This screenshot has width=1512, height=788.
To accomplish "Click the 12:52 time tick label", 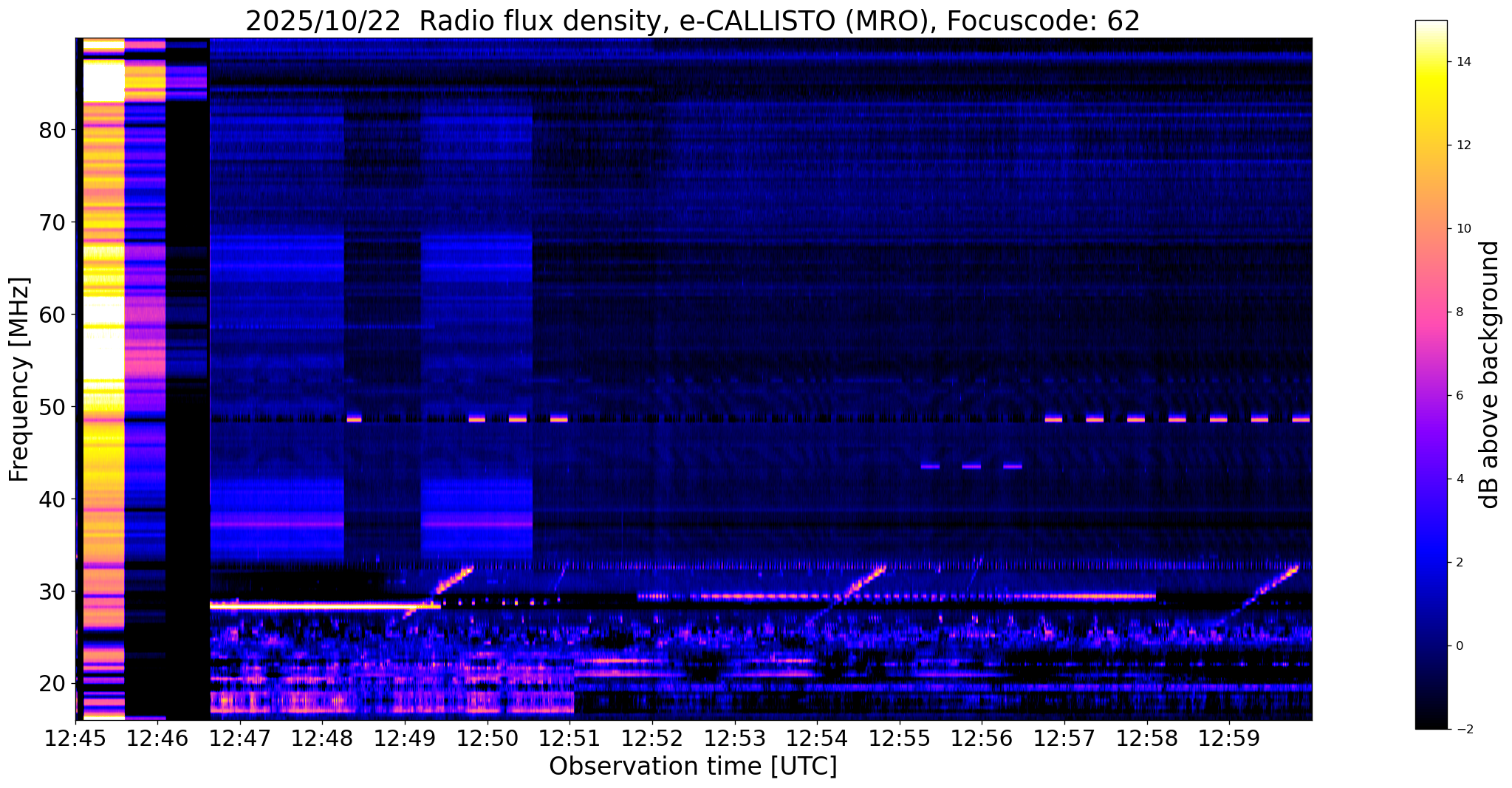I will [x=652, y=737].
